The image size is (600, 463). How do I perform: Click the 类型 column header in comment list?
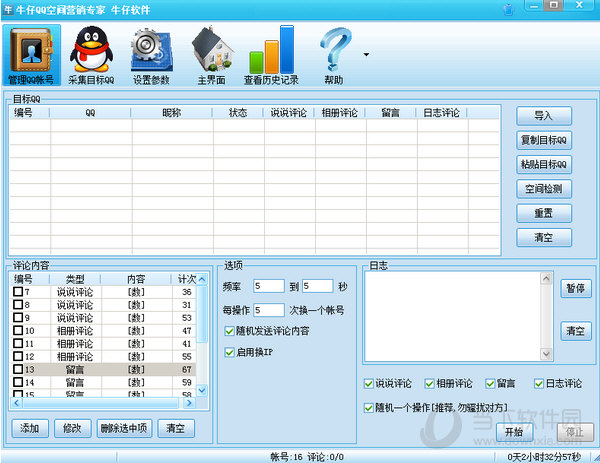(x=76, y=278)
